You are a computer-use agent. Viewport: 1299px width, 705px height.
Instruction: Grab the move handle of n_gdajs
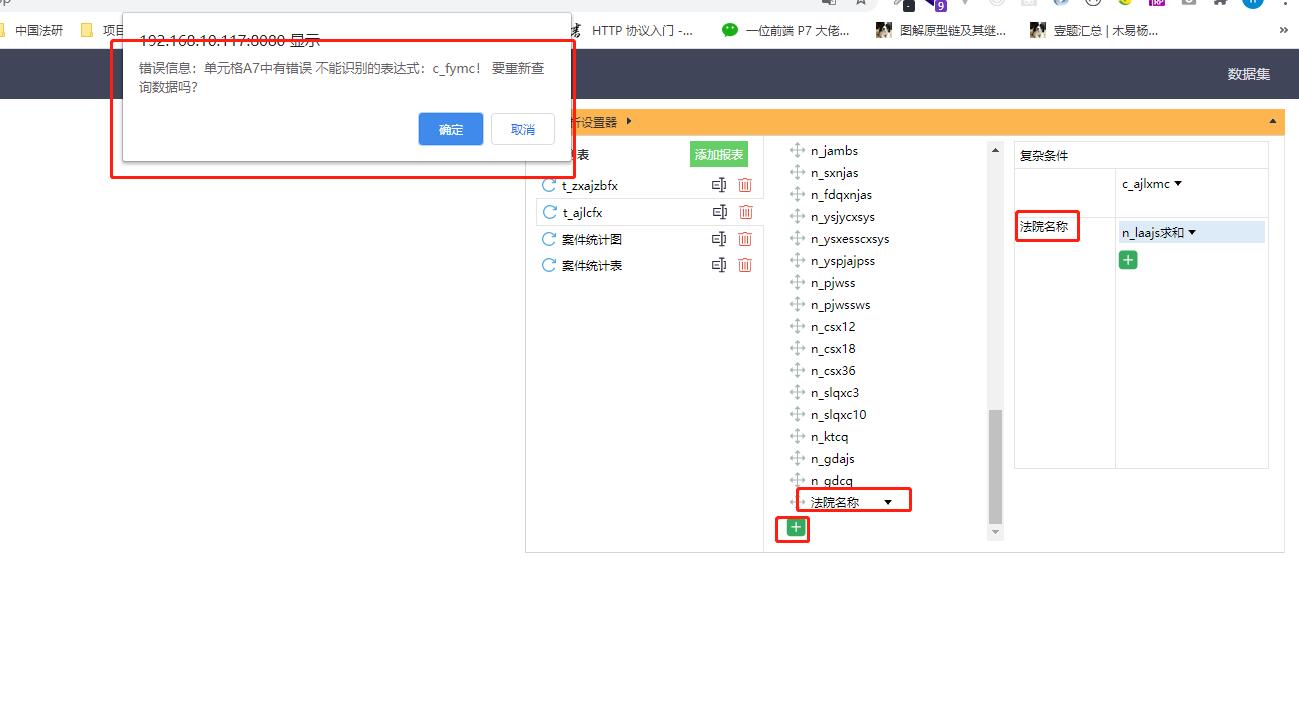[797, 458]
